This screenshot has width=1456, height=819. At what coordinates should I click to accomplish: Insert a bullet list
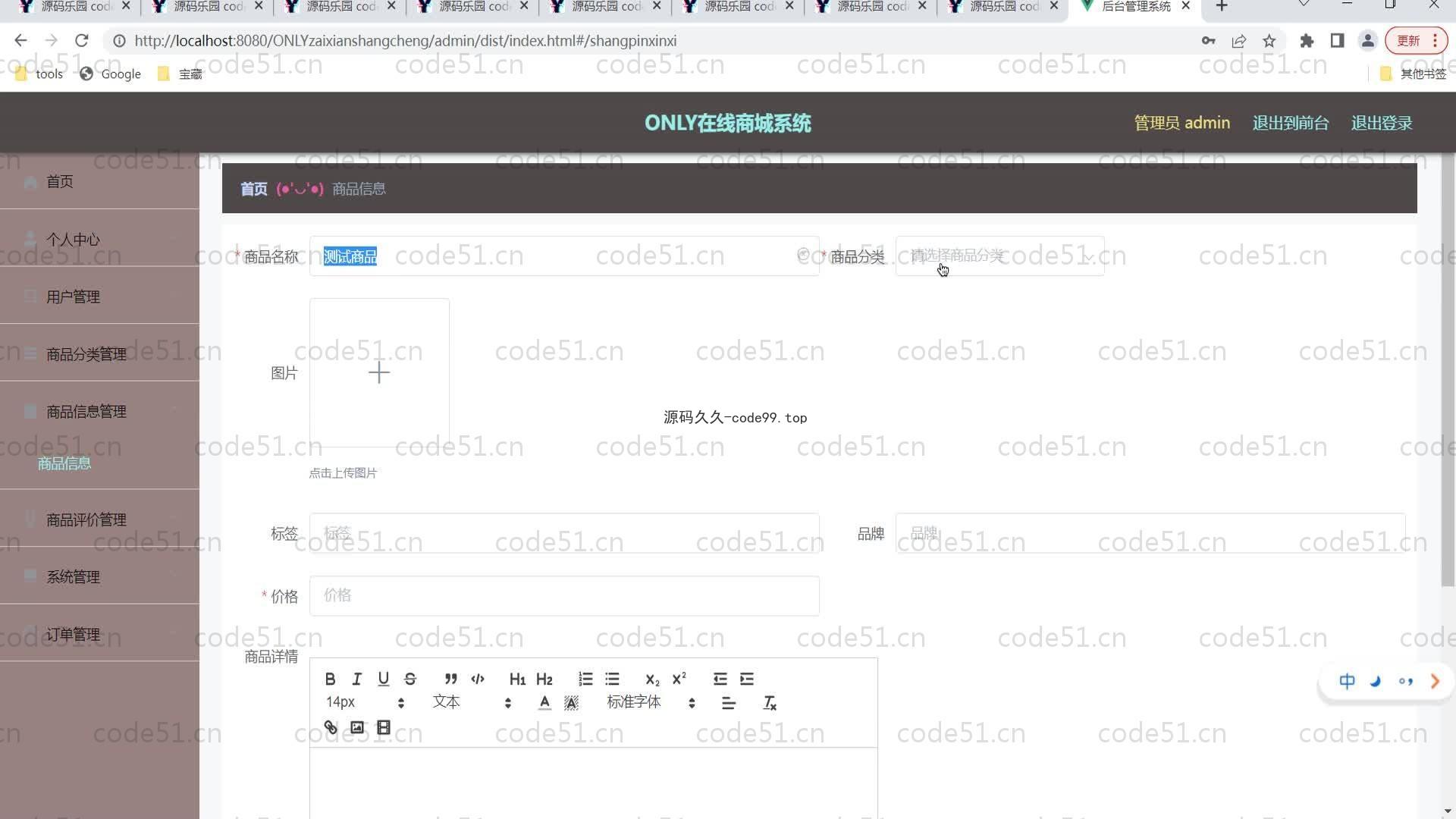tap(612, 679)
